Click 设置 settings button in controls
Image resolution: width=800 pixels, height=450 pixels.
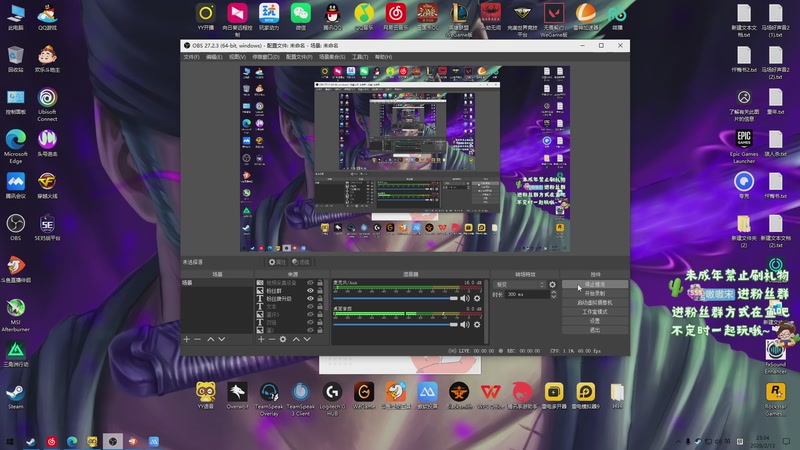(x=595, y=321)
